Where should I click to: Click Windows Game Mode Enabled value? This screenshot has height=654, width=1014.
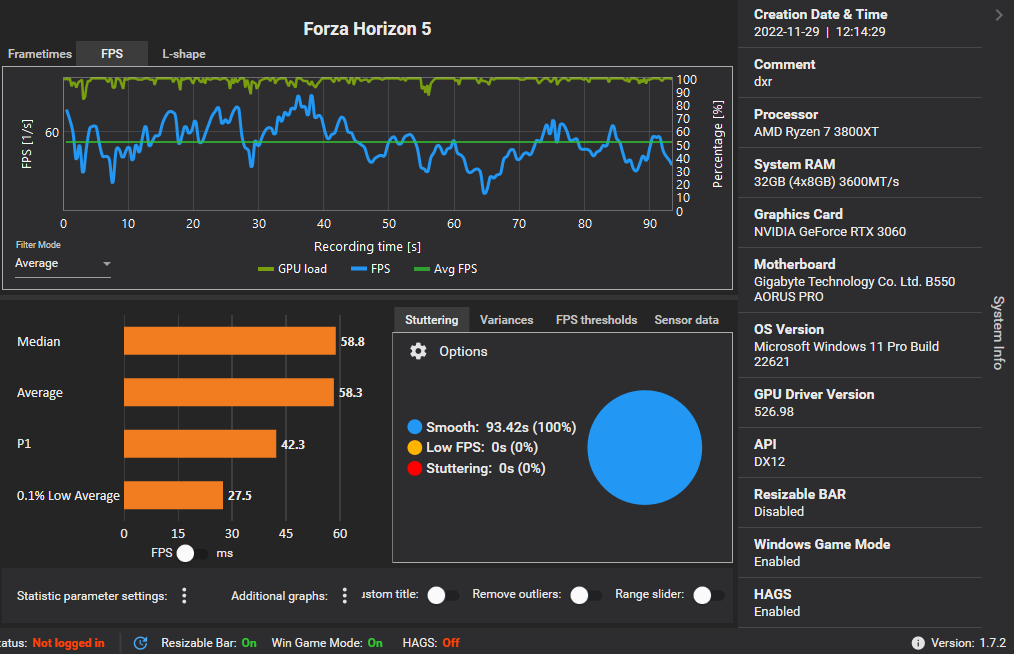777,561
